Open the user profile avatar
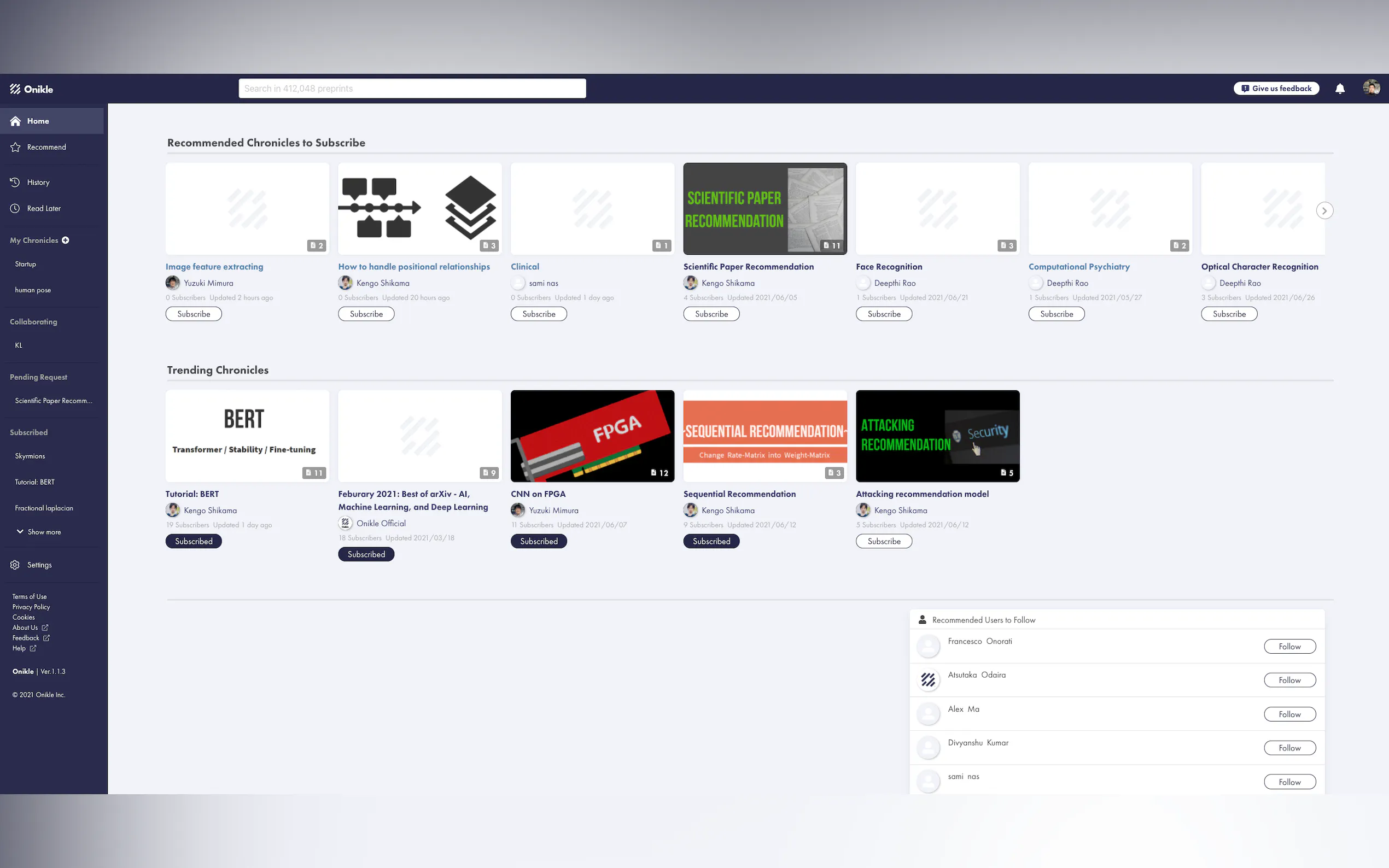1389x868 pixels. [1371, 88]
